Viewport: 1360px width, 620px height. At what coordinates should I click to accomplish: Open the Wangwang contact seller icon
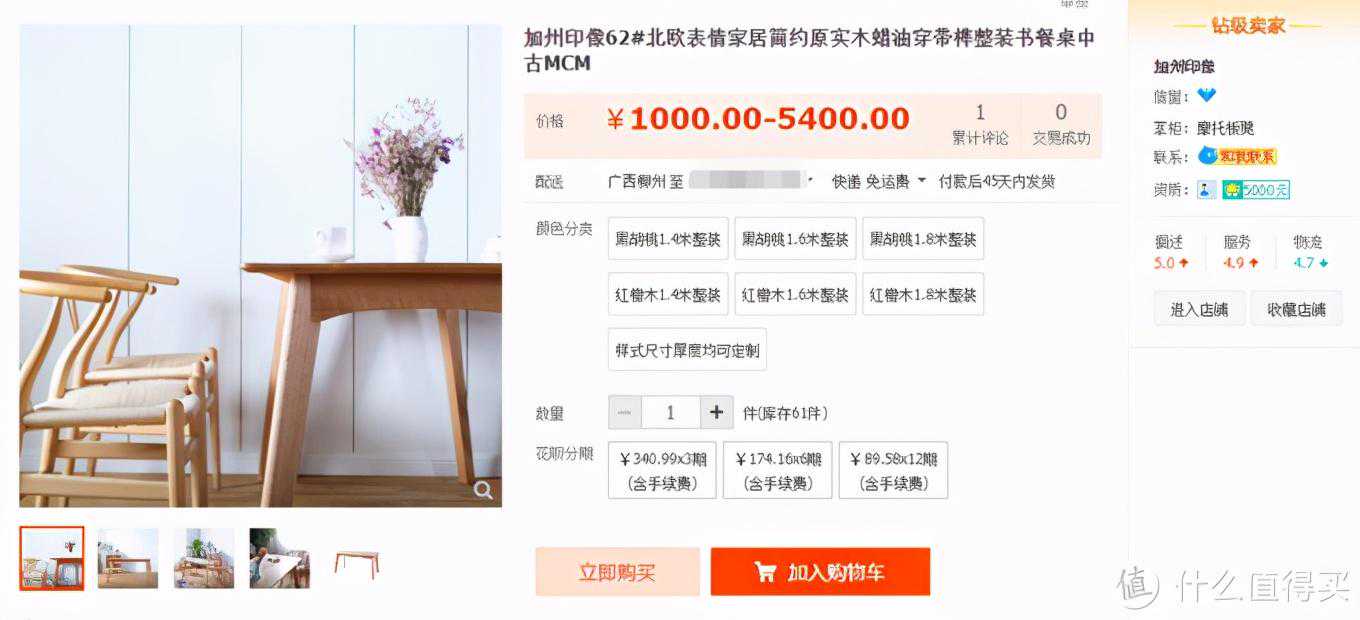1237,156
